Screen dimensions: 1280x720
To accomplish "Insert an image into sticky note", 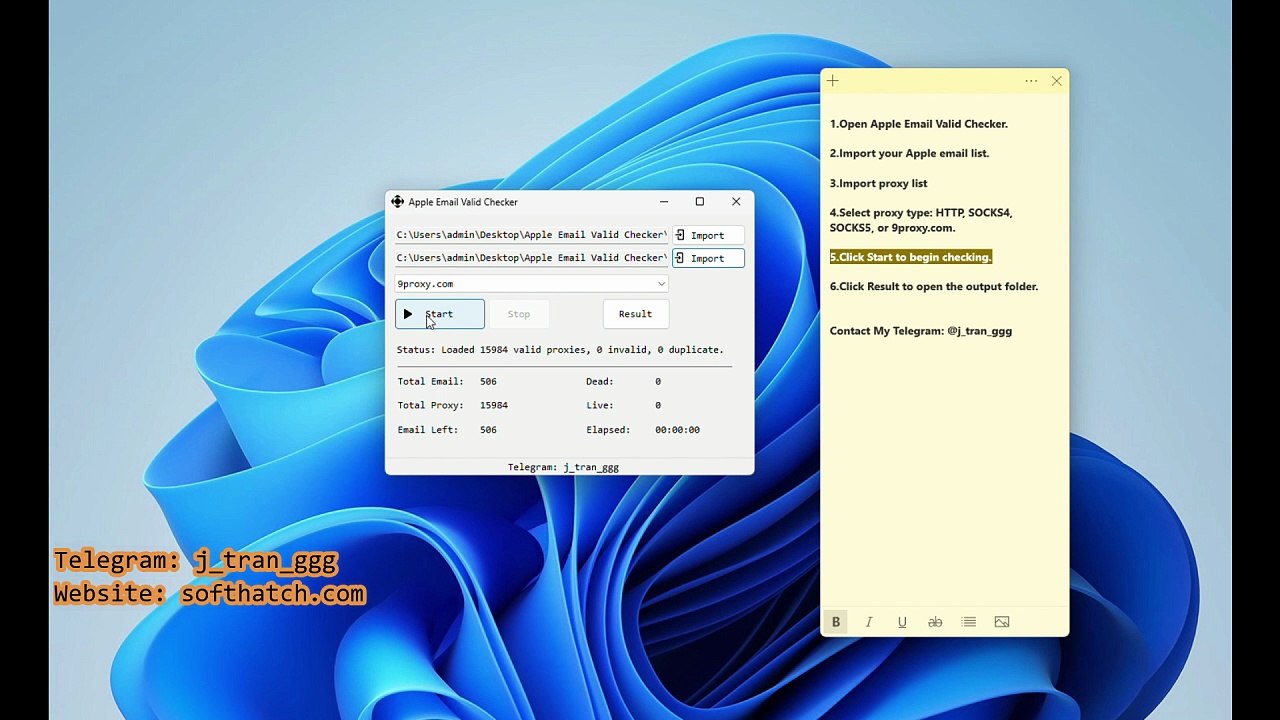I will [x=1002, y=622].
